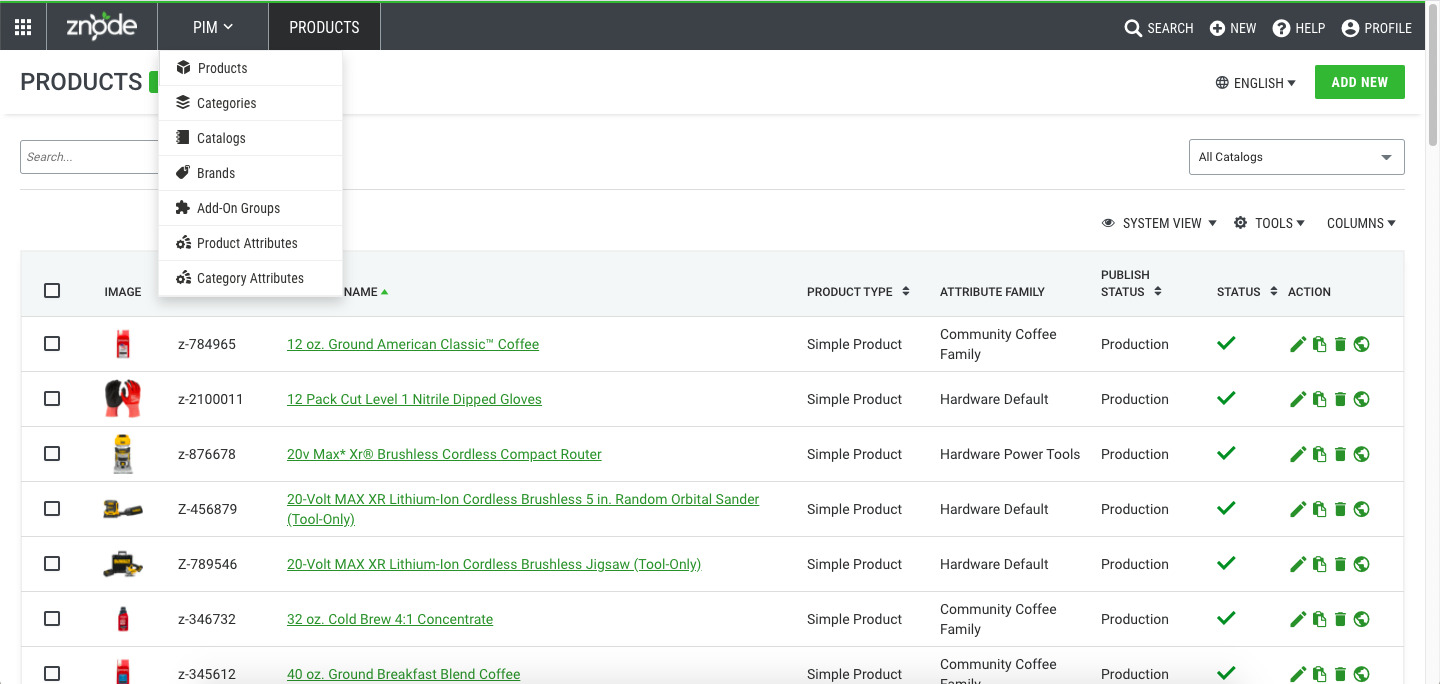This screenshot has width=1440, height=684.
Task: Click the Search magnifier icon in header
Action: click(1133, 28)
